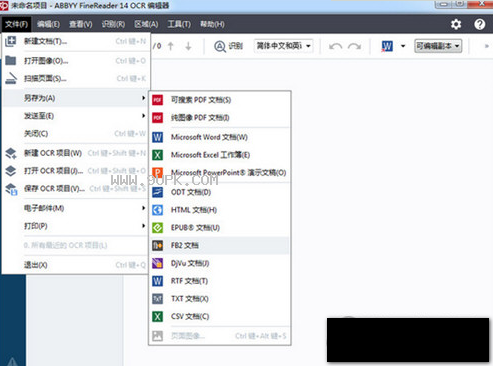This screenshot has height=366, width=493.
Task: Choose 保存 OCR 项目 entry
Action: pyautogui.click(x=76, y=189)
